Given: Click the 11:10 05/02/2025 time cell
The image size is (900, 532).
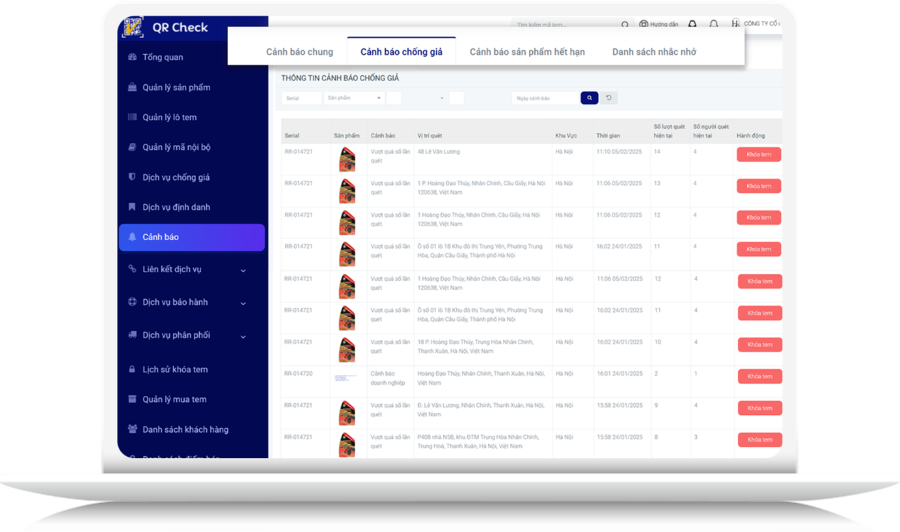Looking at the screenshot, I should pyautogui.click(x=619, y=152).
